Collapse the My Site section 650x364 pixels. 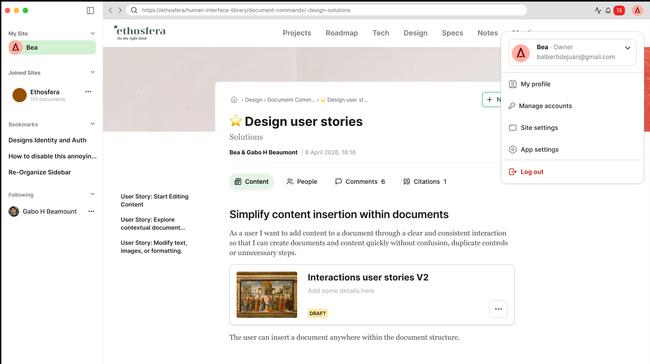click(92, 33)
